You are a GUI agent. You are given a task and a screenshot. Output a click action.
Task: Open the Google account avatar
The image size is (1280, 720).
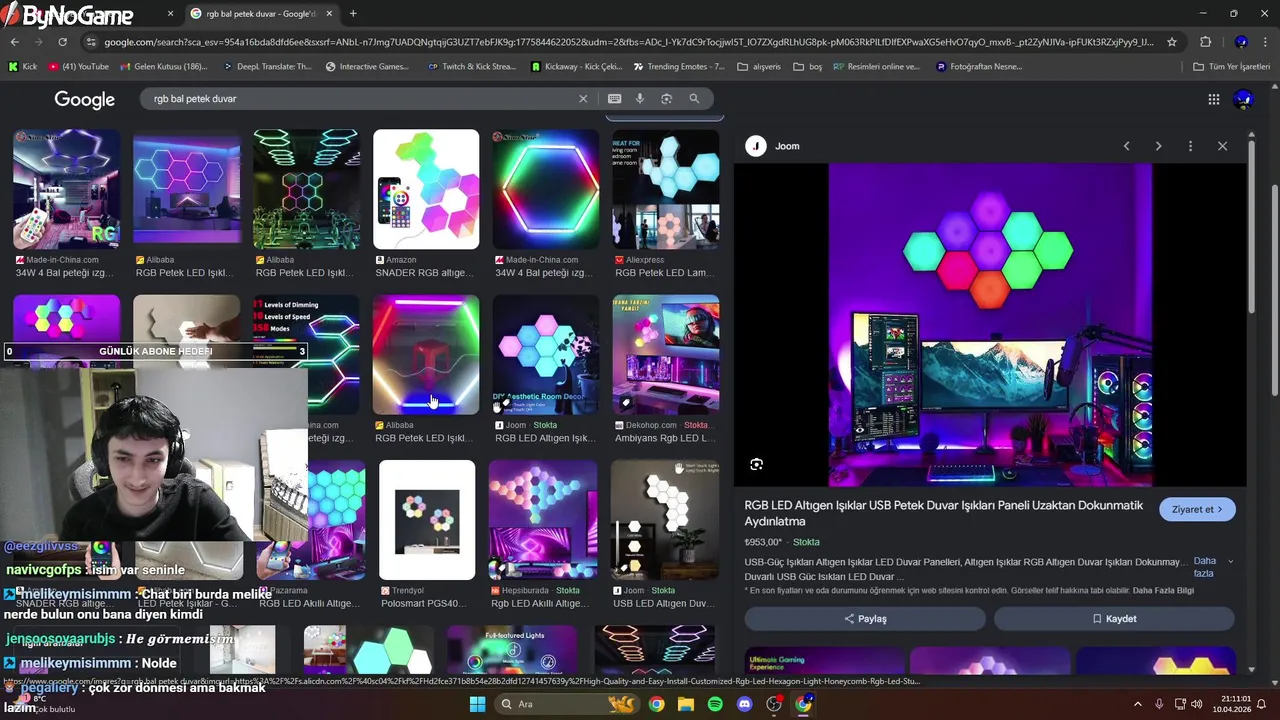pyautogui.click(x=1244, y=99)
